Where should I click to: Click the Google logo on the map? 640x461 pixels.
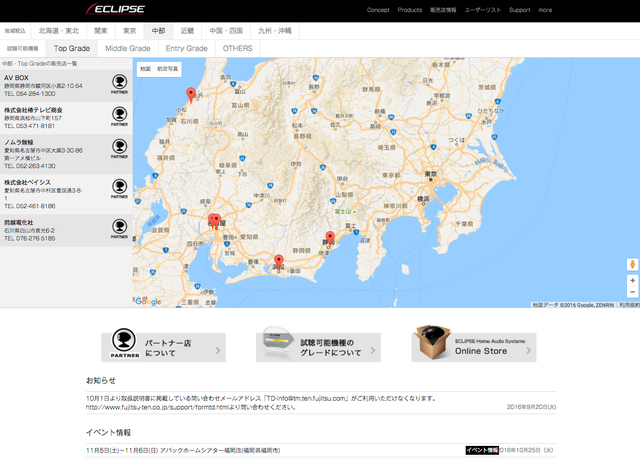(148, 302)
